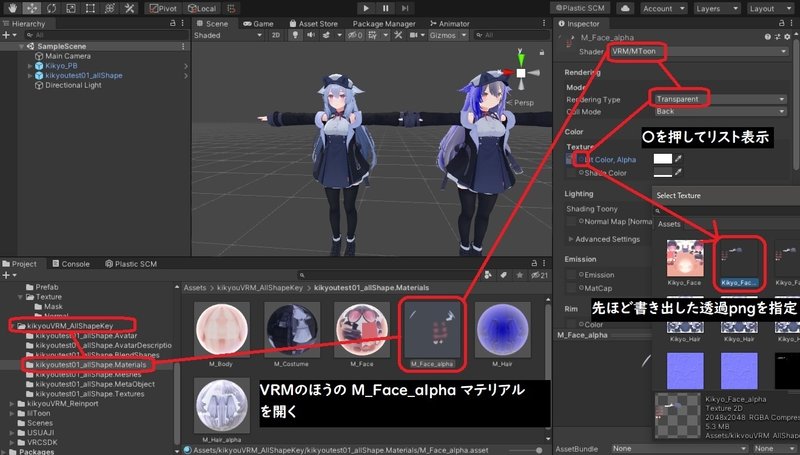Image resolution: width=800 pixels, height=455 pixels.
Task: Switch to the Game tab
Action: click(x=258, y=23)
